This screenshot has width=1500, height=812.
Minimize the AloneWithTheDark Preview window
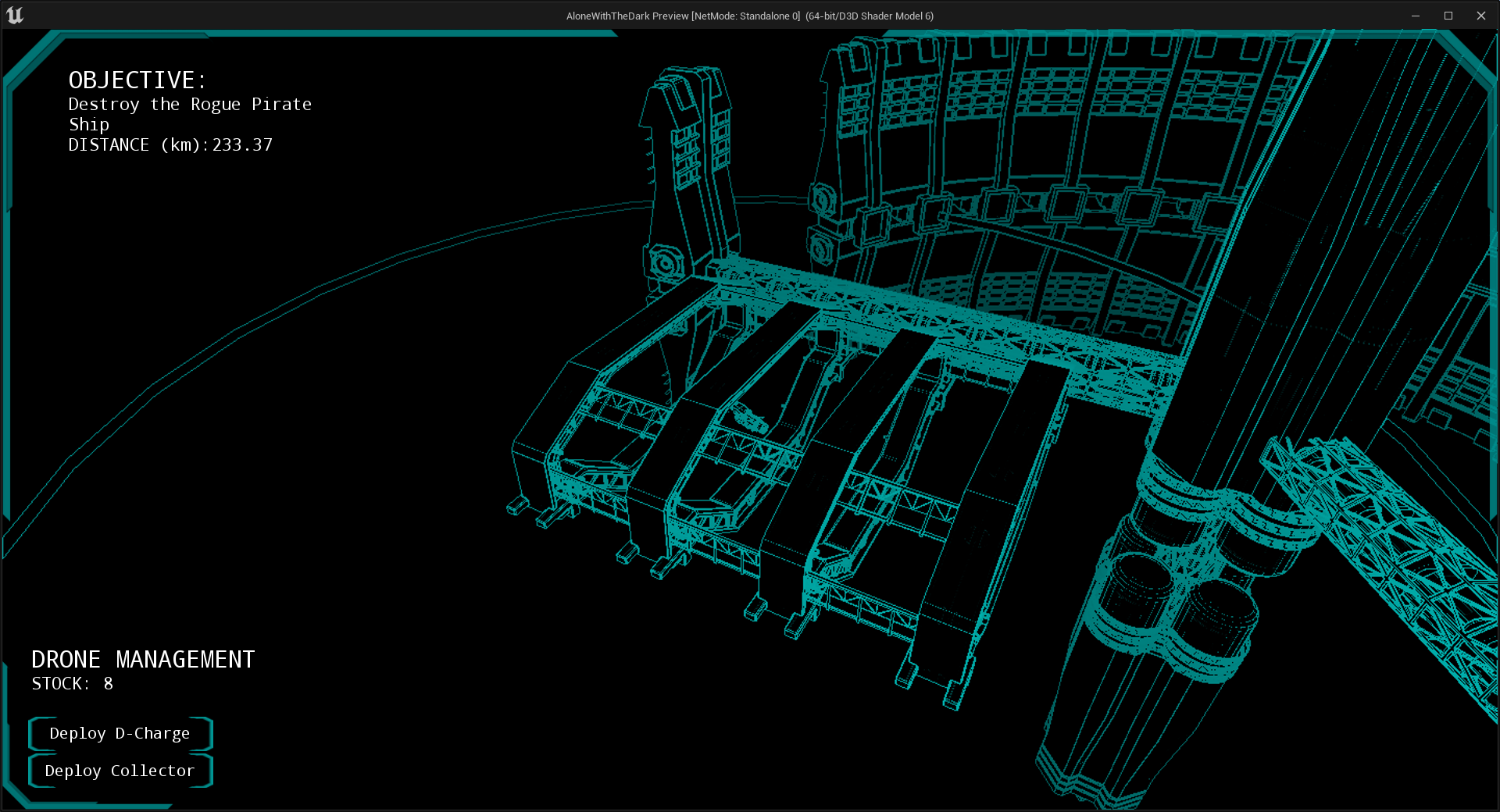(x=1415, y=16)
